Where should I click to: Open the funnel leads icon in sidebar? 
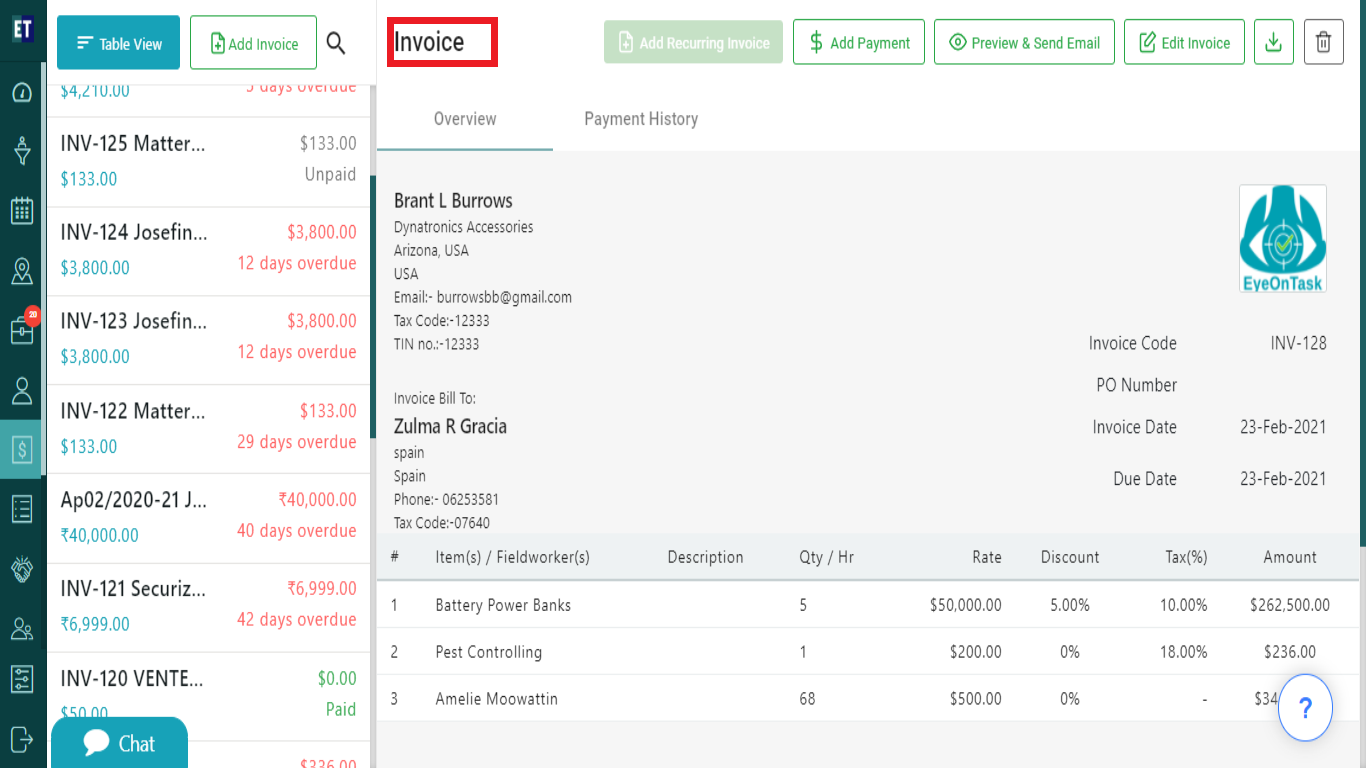(x=22, y=152)
